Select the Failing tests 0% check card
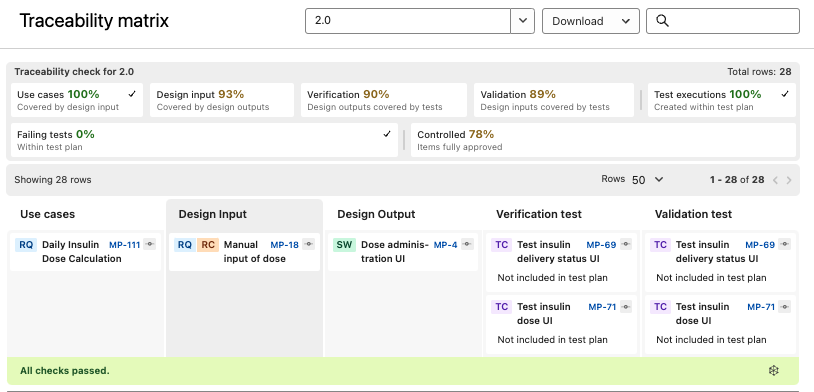This screenshot has width=814, height=392. [204, 140]
